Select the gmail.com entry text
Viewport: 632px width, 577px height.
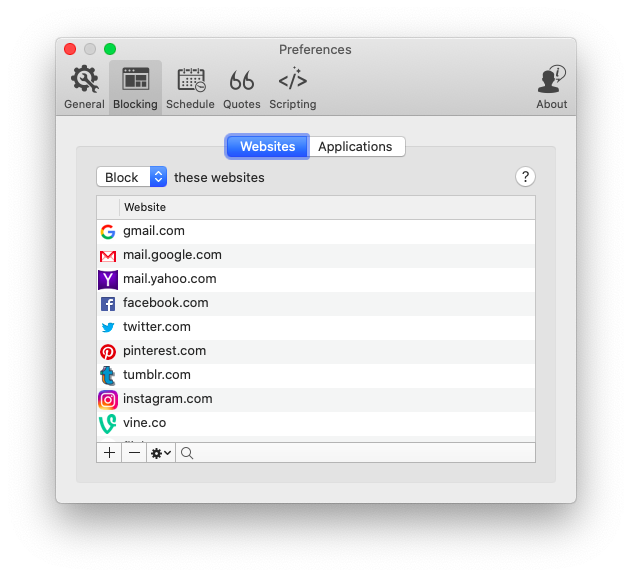pyautogui.click(x=154, y=231)
